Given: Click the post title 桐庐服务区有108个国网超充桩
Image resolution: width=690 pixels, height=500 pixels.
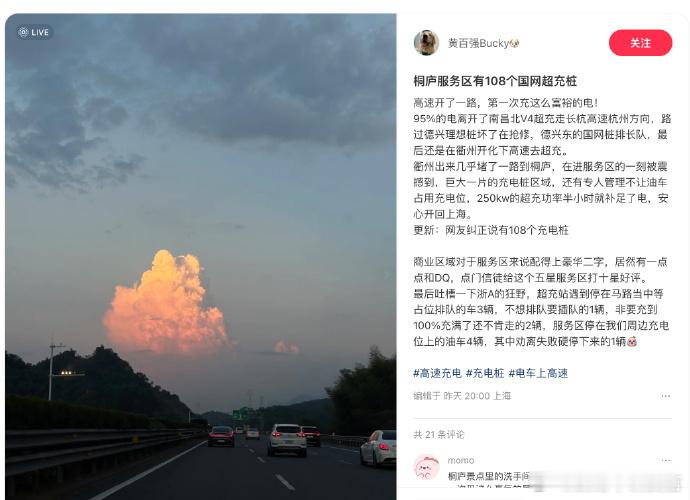Looking at the screenshot, I should tap(495, 81).
